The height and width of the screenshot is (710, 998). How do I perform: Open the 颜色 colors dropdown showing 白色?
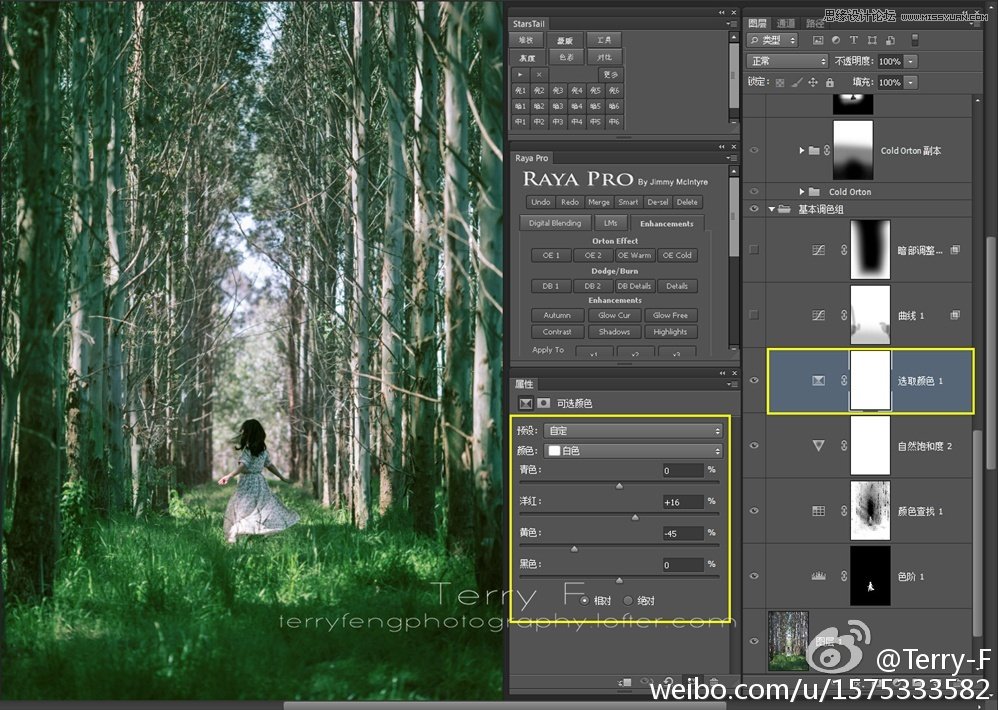tap(633, 450)
